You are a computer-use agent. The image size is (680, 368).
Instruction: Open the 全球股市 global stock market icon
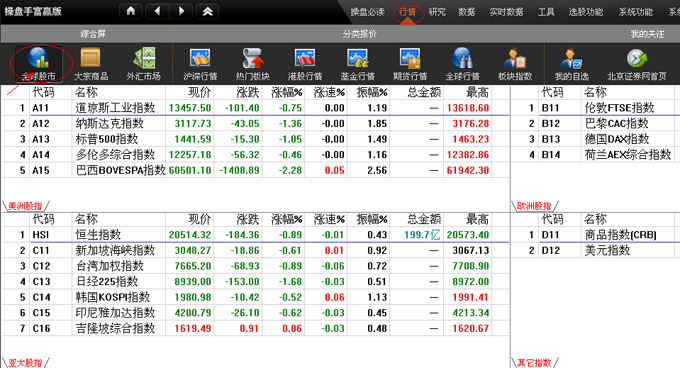click(38, 65)
